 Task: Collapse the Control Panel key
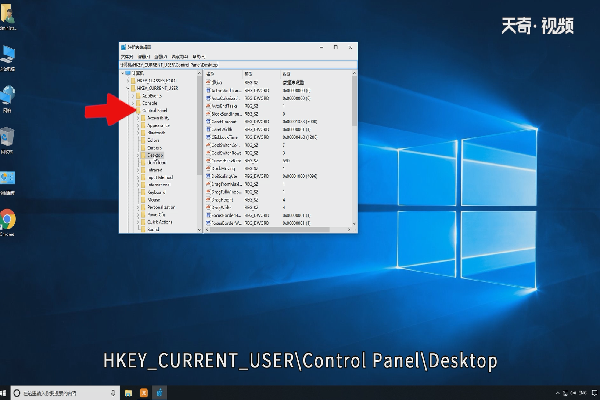point(135,111)
